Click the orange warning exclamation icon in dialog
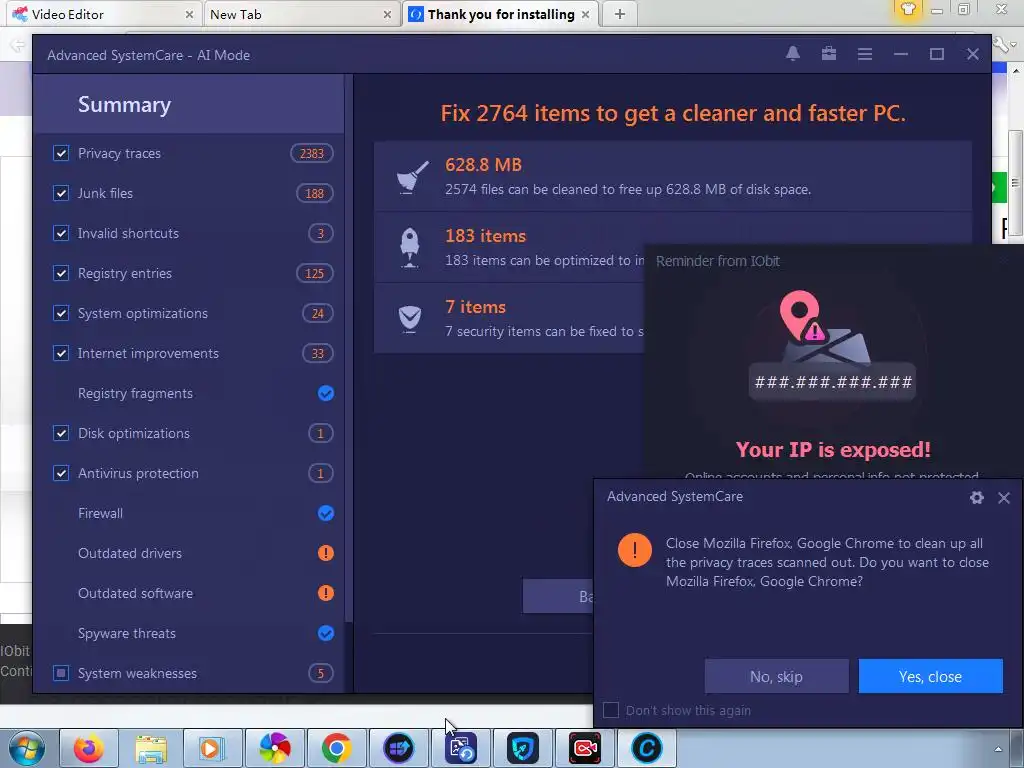This screenshot has width=1024, height=768. point(634,550)
